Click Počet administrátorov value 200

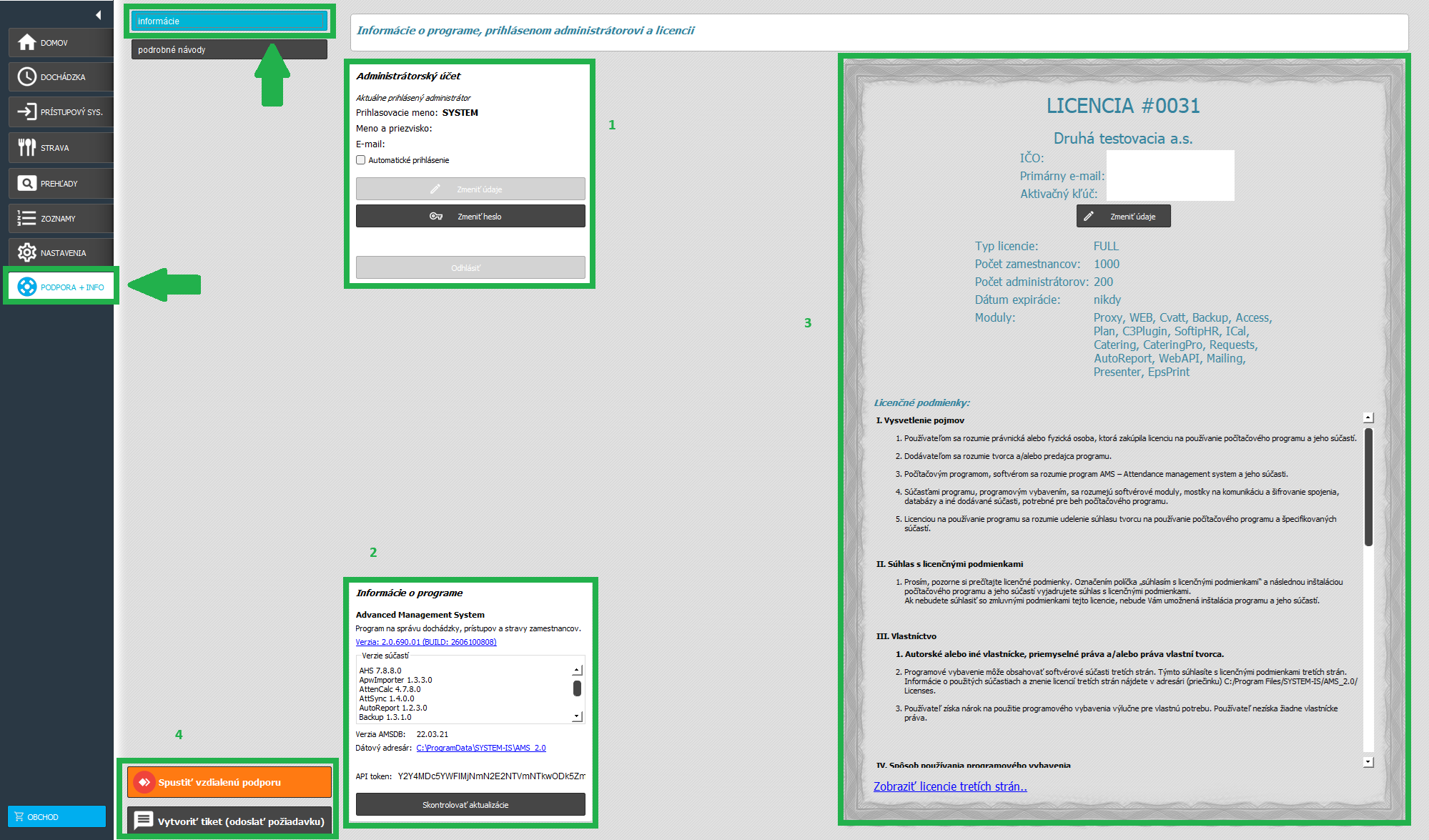click(x=1104, y=282)
